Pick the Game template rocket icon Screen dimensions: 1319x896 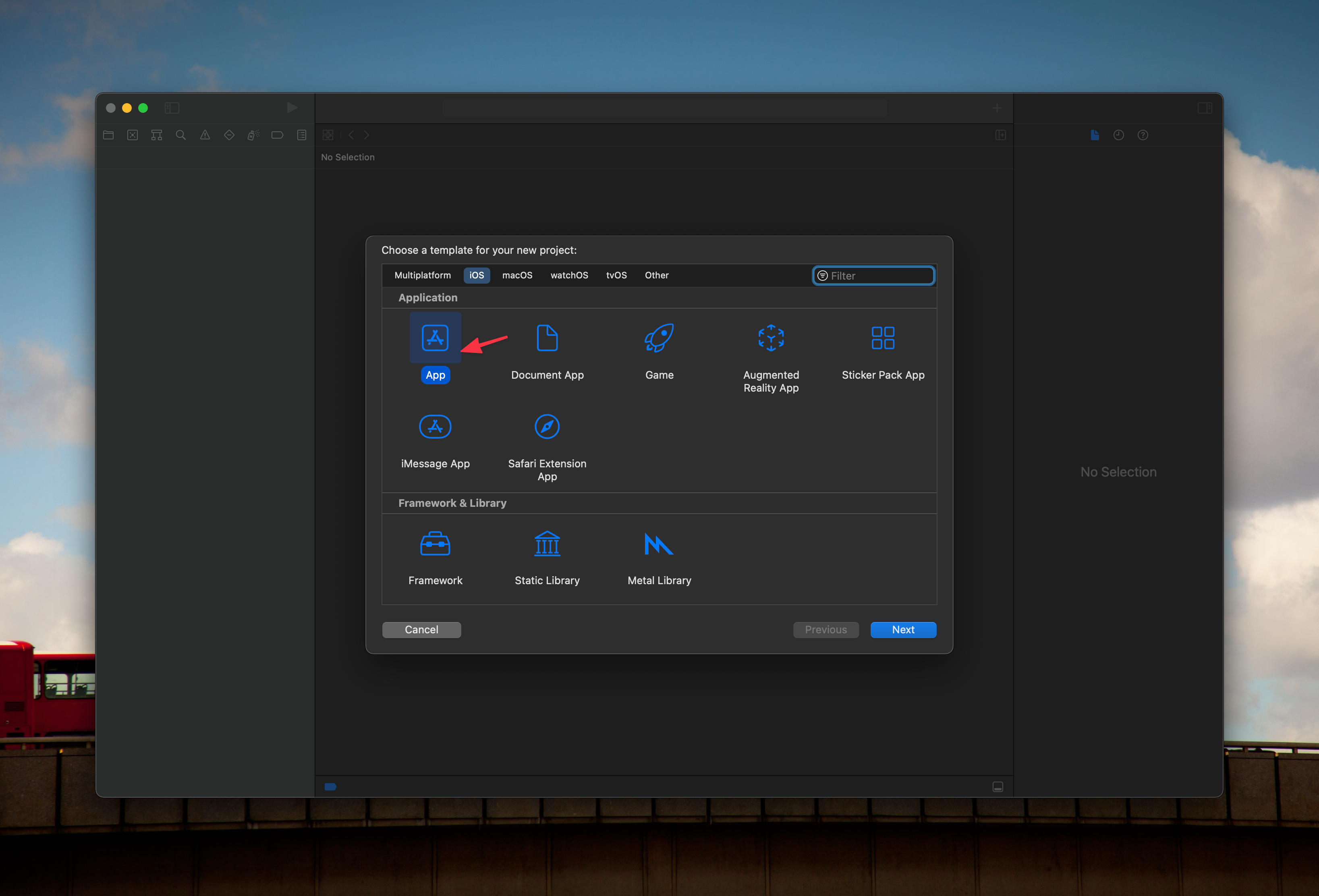coord(659,338)
